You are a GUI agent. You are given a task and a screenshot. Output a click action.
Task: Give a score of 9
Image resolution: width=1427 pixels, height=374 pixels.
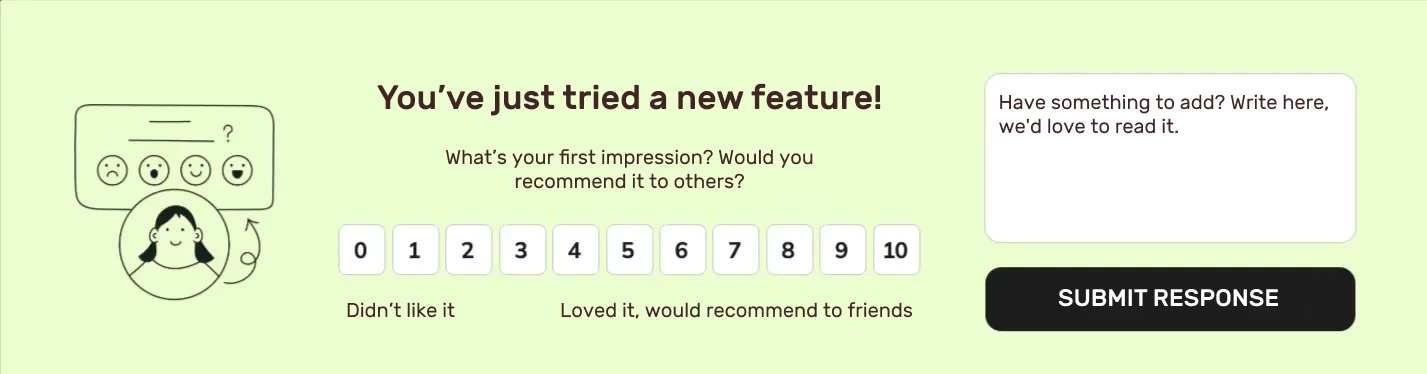[x=842, y=250]
